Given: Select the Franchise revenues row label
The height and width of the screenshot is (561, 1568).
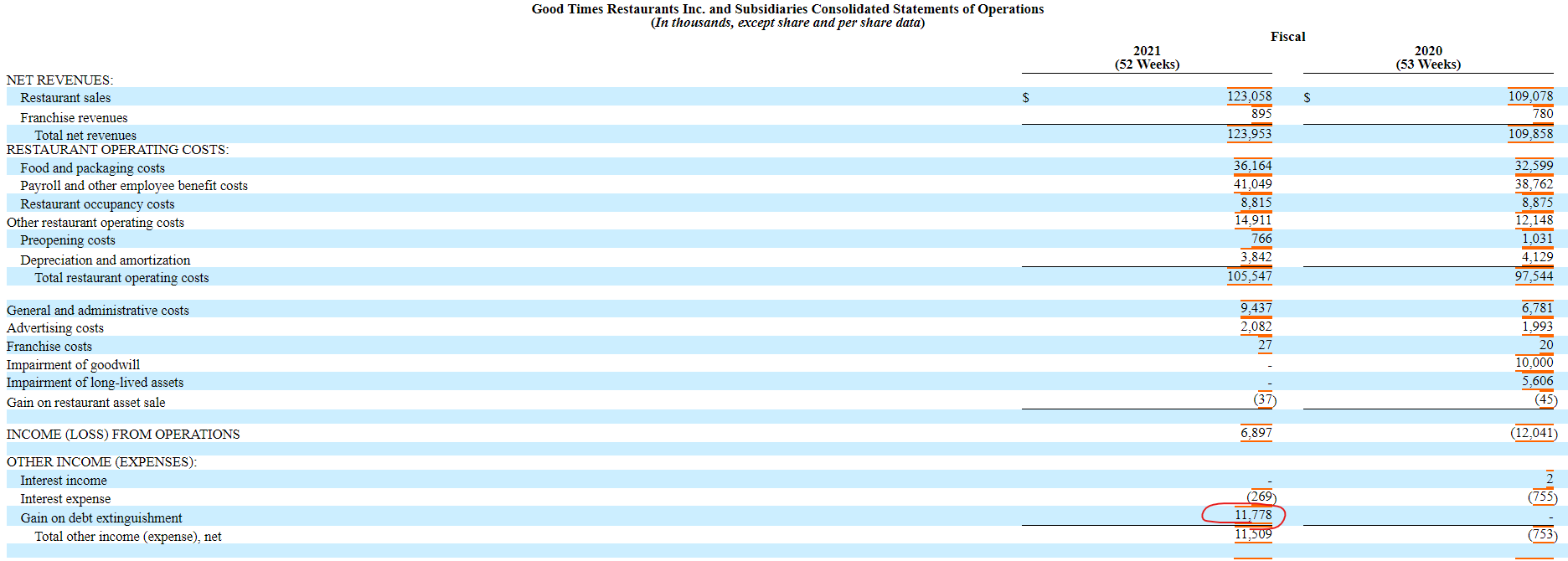Looking at the screenshot, I should click(74, 118).
